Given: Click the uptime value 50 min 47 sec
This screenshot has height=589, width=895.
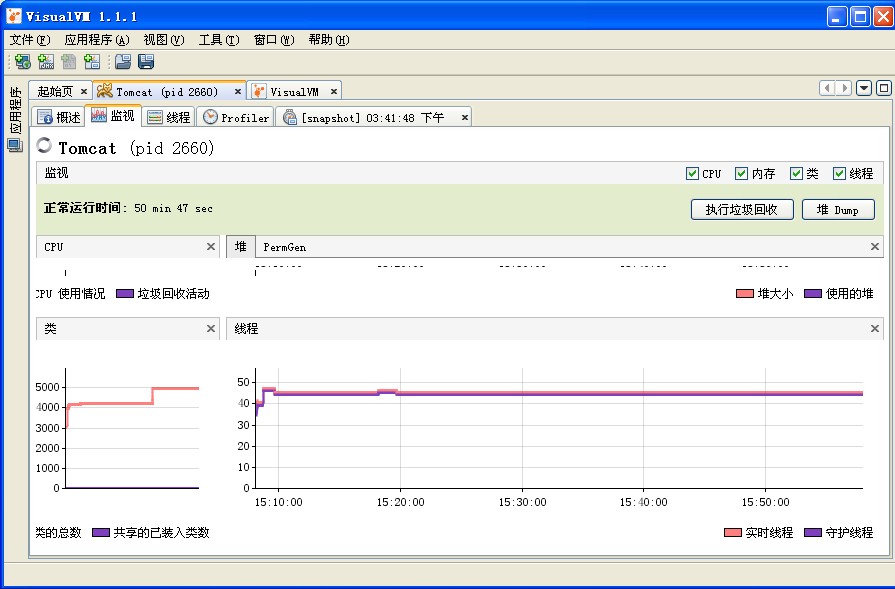Looking at the screenshot, I should (174, 209).
